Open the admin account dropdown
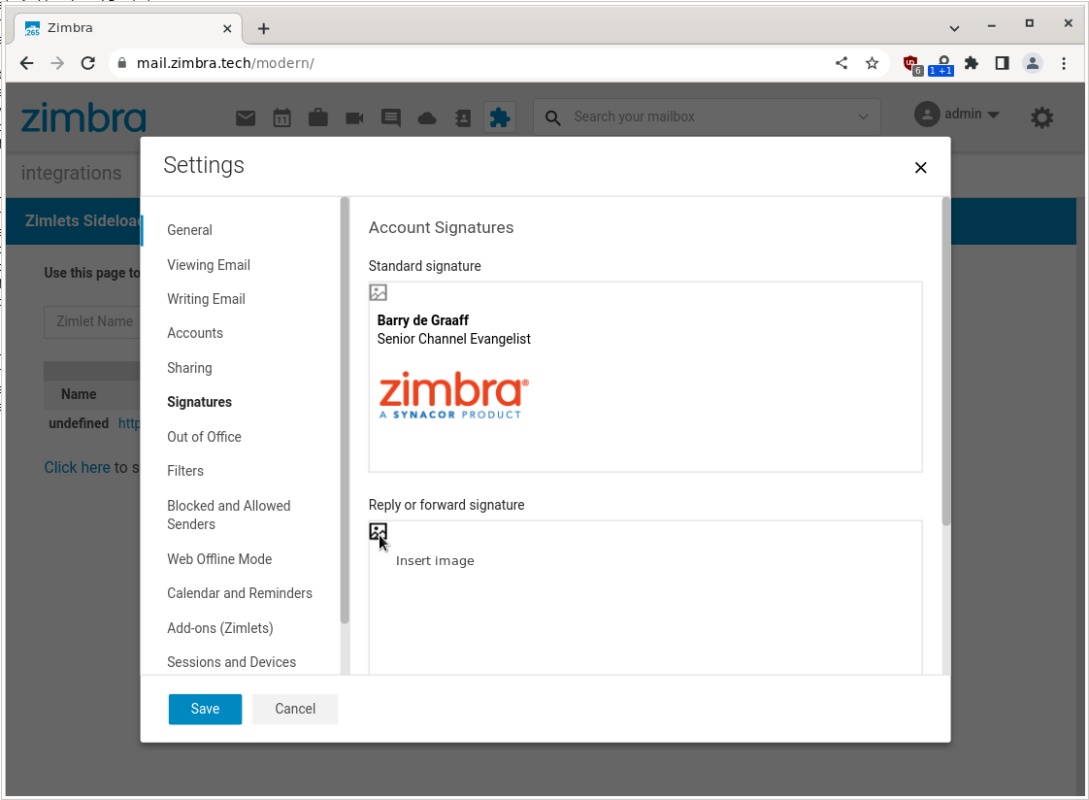Screen dimensions: 1089x800 click(x=957, y=115)
